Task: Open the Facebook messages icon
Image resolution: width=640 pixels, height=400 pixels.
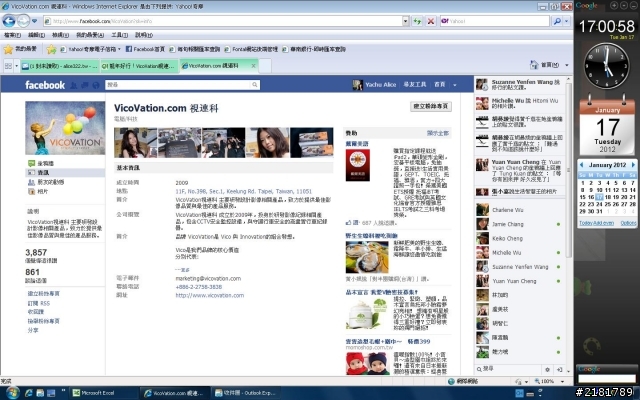Action: coord(85,85)
